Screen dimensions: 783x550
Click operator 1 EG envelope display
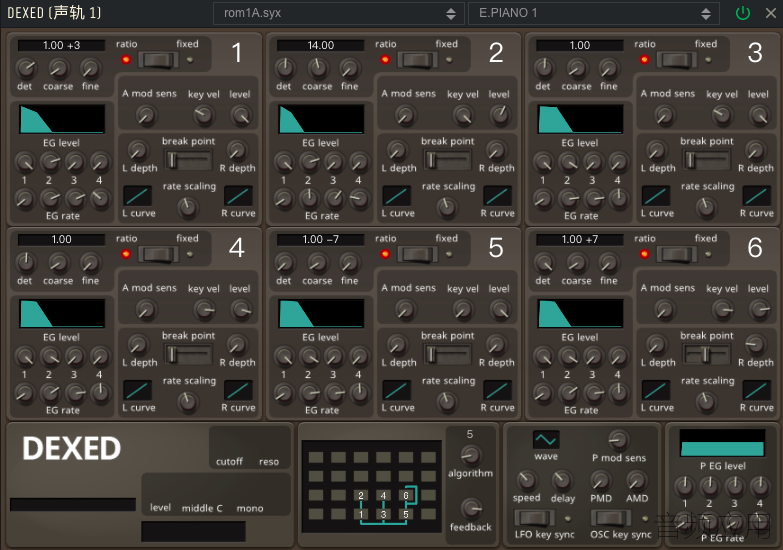[62, 119]
